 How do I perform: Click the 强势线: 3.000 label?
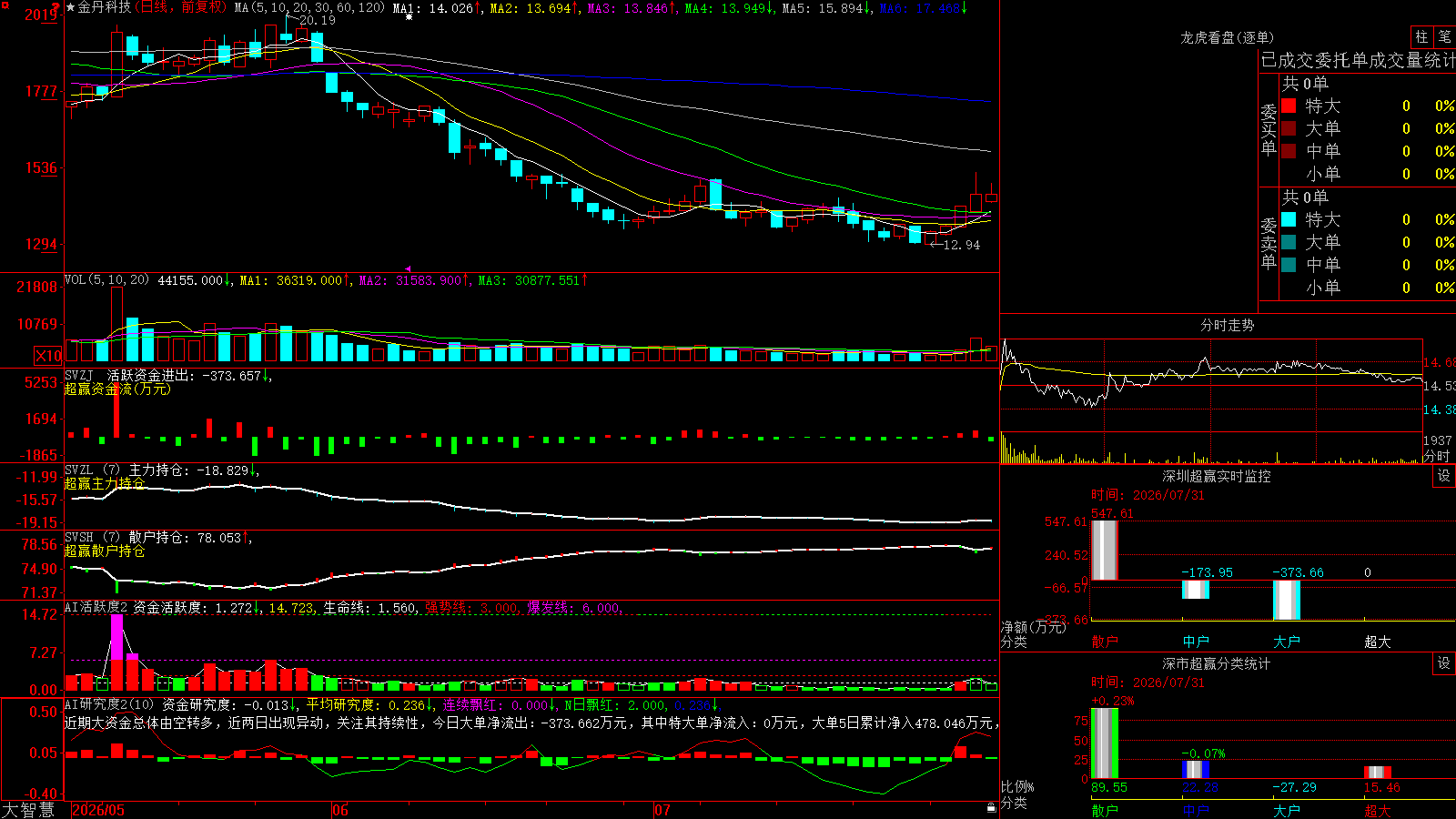click(x=472, y=607)
